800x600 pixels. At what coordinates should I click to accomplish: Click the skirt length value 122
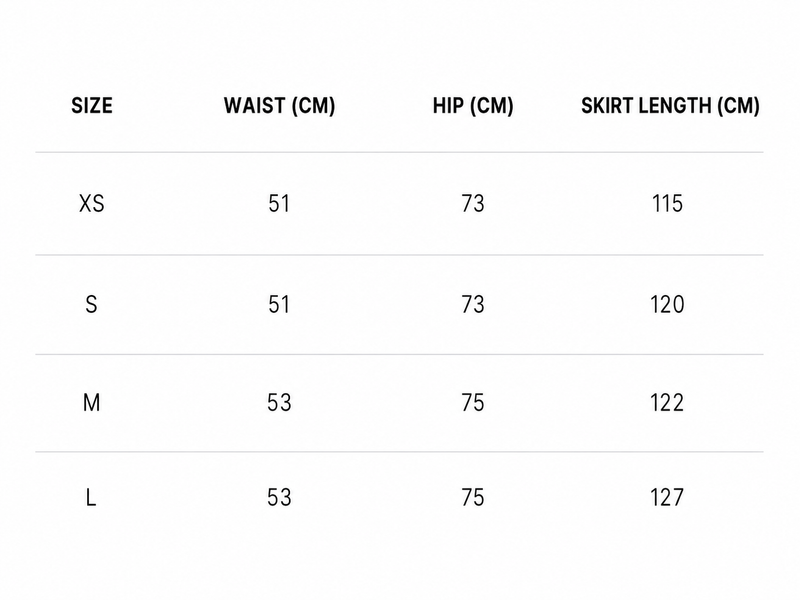(x=667, y=403)
